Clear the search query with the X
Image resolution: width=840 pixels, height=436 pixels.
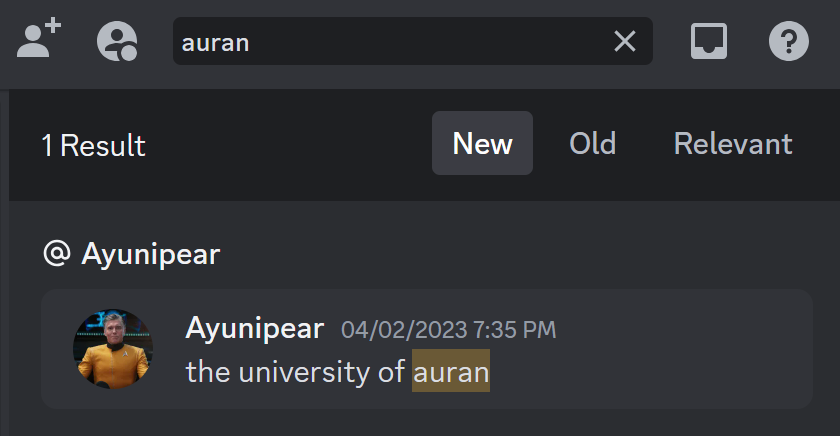624,41
